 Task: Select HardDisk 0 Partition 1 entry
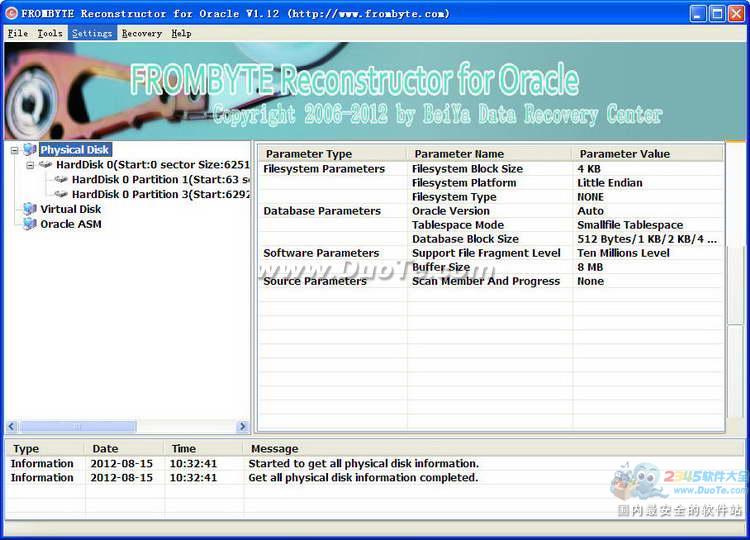[x=161, y=179]
